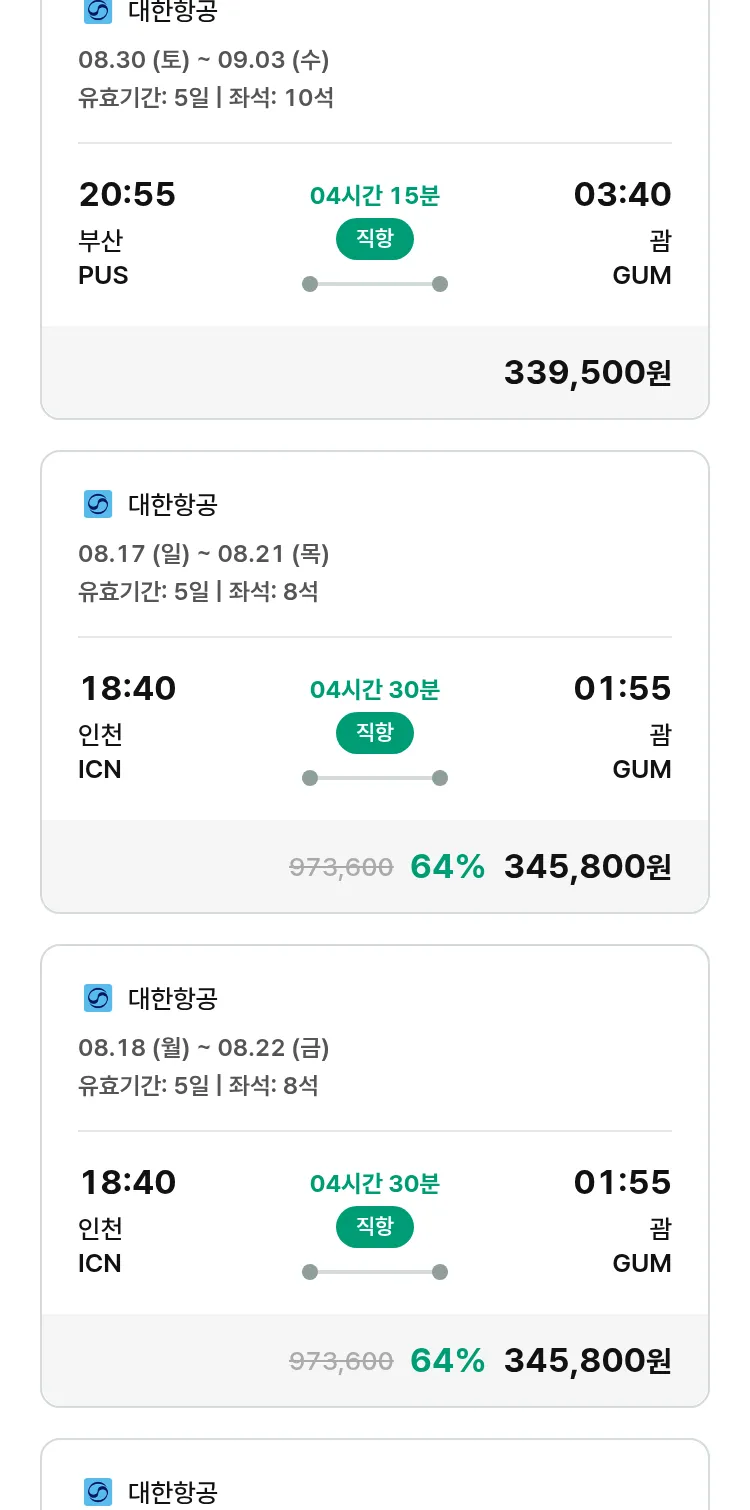Screen dimensions: 750x1510
Task: Click Korean Air logo on 08.18 flight card
Action: coord(98,998)
